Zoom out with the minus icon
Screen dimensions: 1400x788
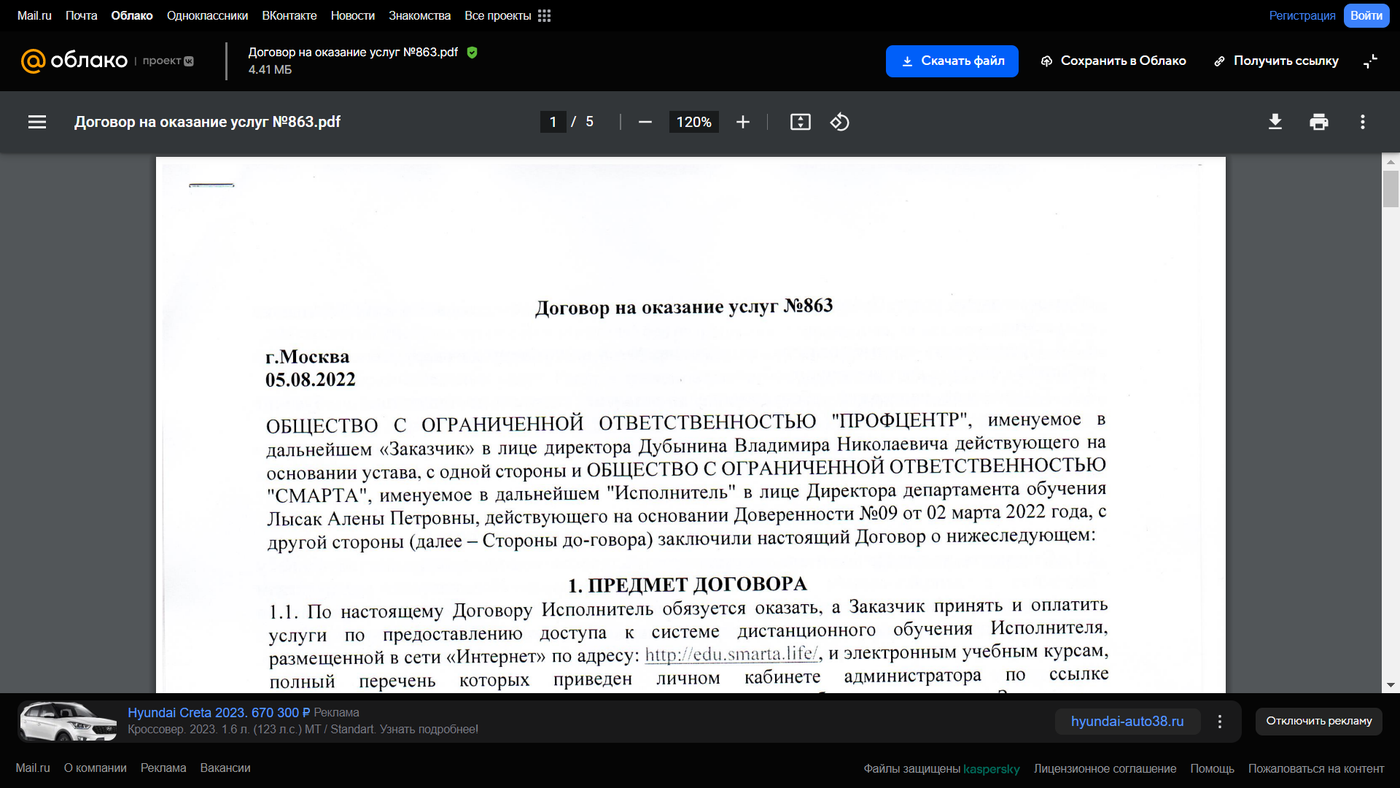645,122
